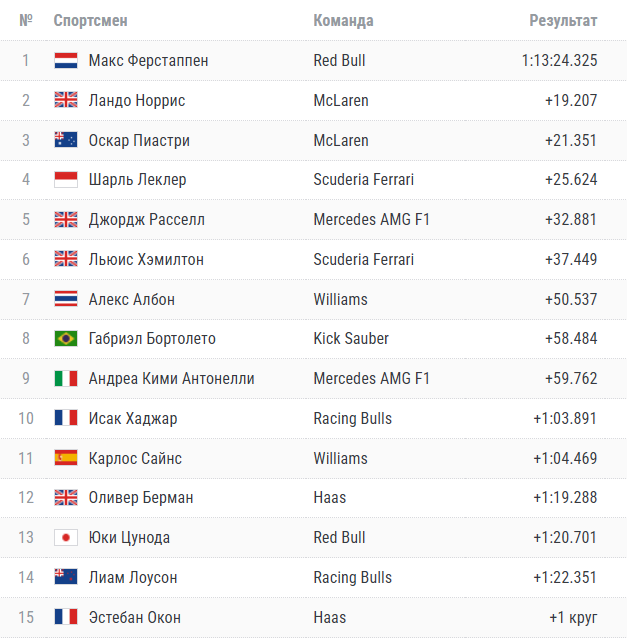The width and height of the screenshot is (627, 638).
Task: Click the Spanish flag beside Карлос Сайнс
Action: pyautogui.click(x=66, y=458)
